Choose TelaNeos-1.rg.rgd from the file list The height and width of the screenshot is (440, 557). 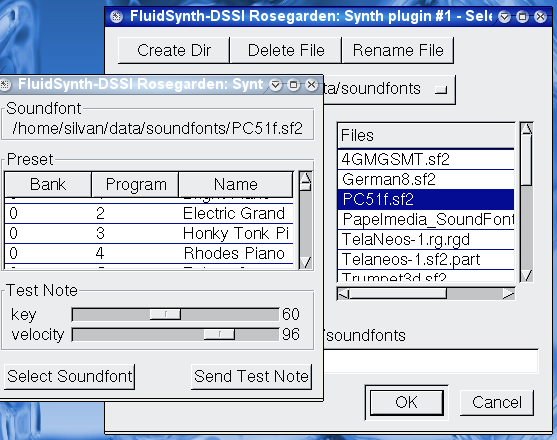click(426, 239)
